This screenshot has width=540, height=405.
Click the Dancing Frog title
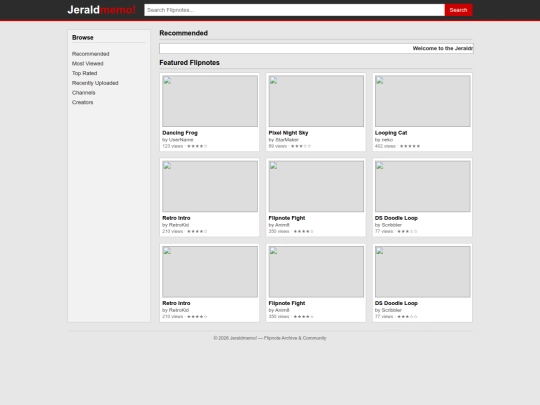coord(180,133)
